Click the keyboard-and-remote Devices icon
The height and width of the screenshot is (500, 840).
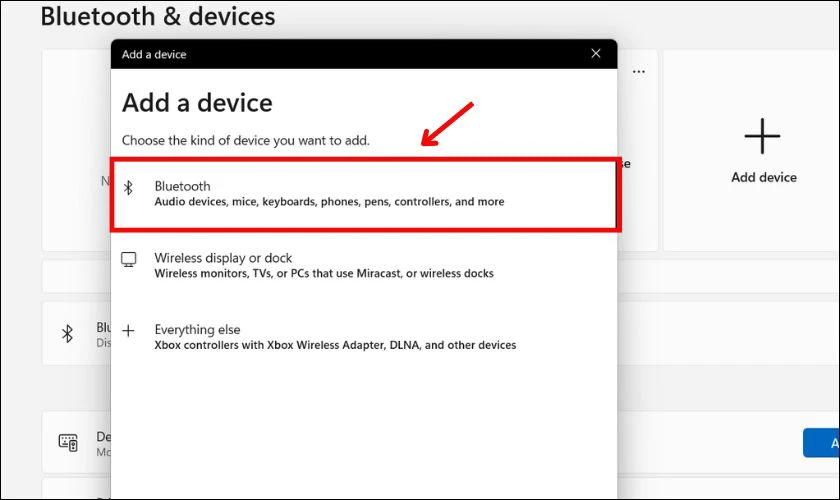(68, 443)
